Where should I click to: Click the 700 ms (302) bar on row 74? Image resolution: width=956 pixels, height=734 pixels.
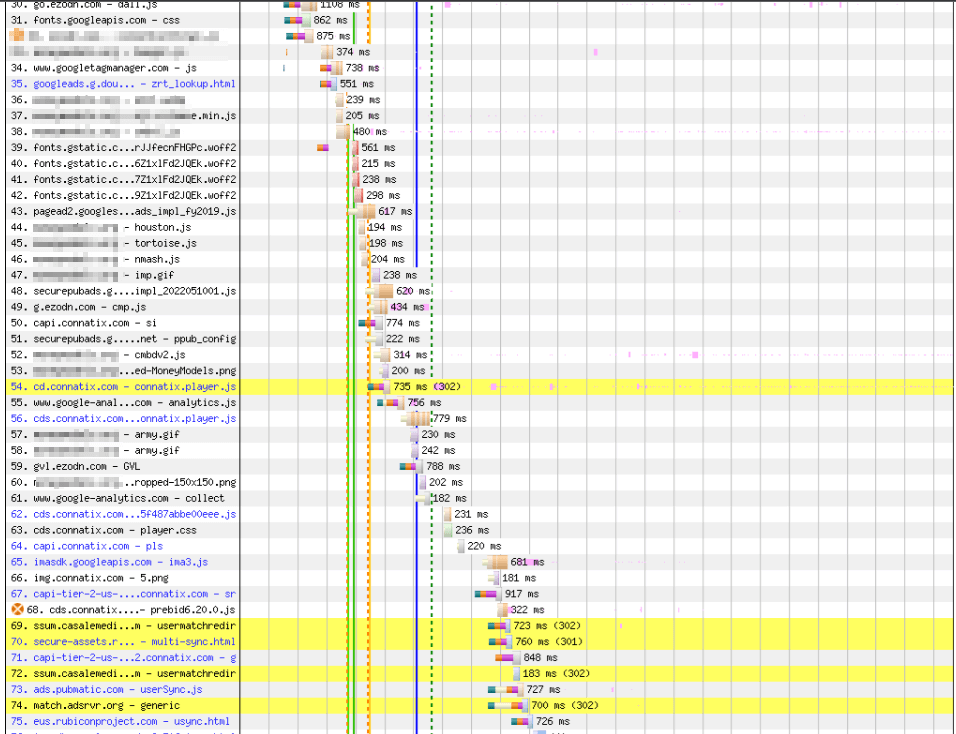click(508, 705)
